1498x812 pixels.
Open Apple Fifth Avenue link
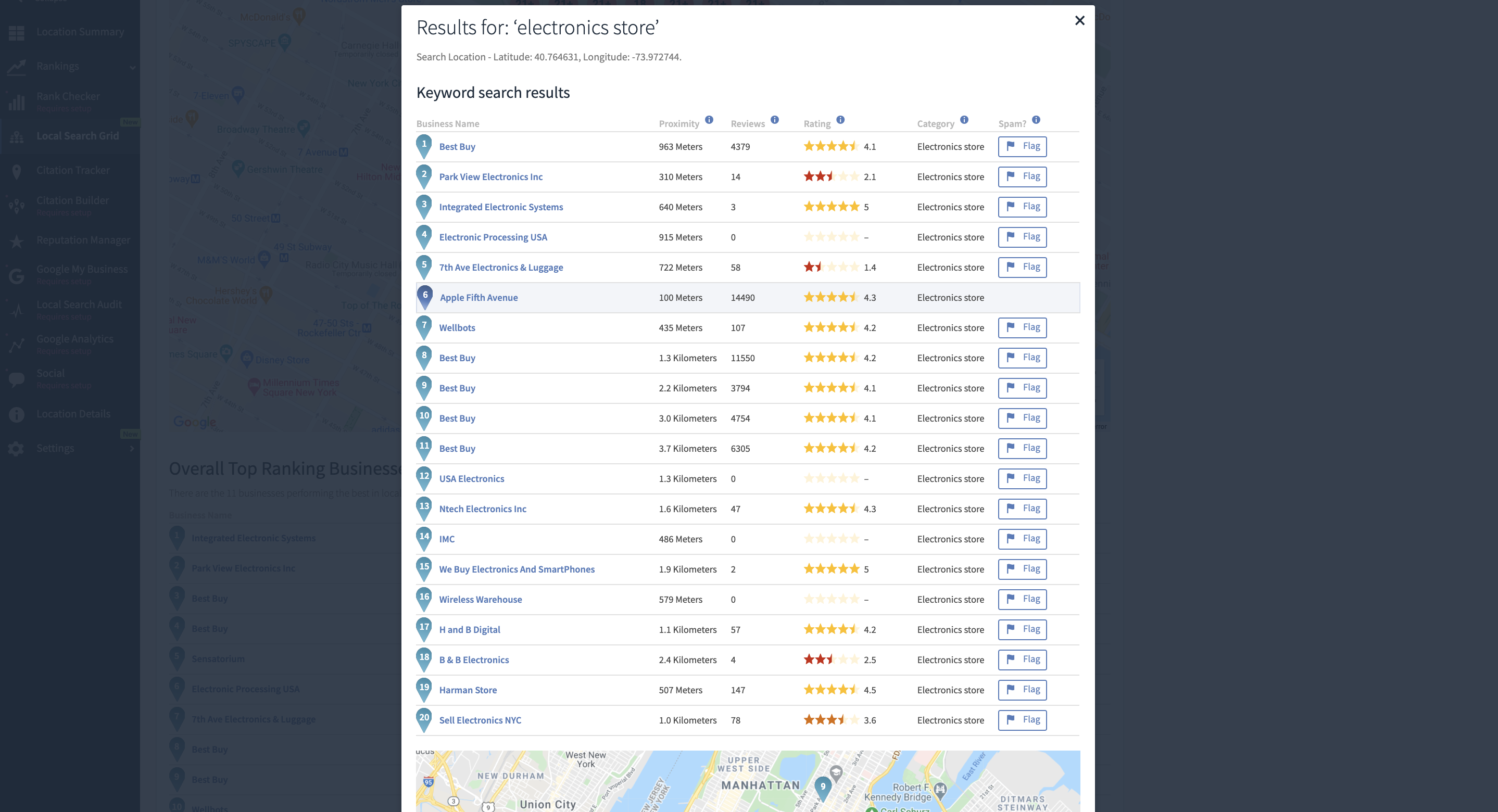click(x=479, y=298)
